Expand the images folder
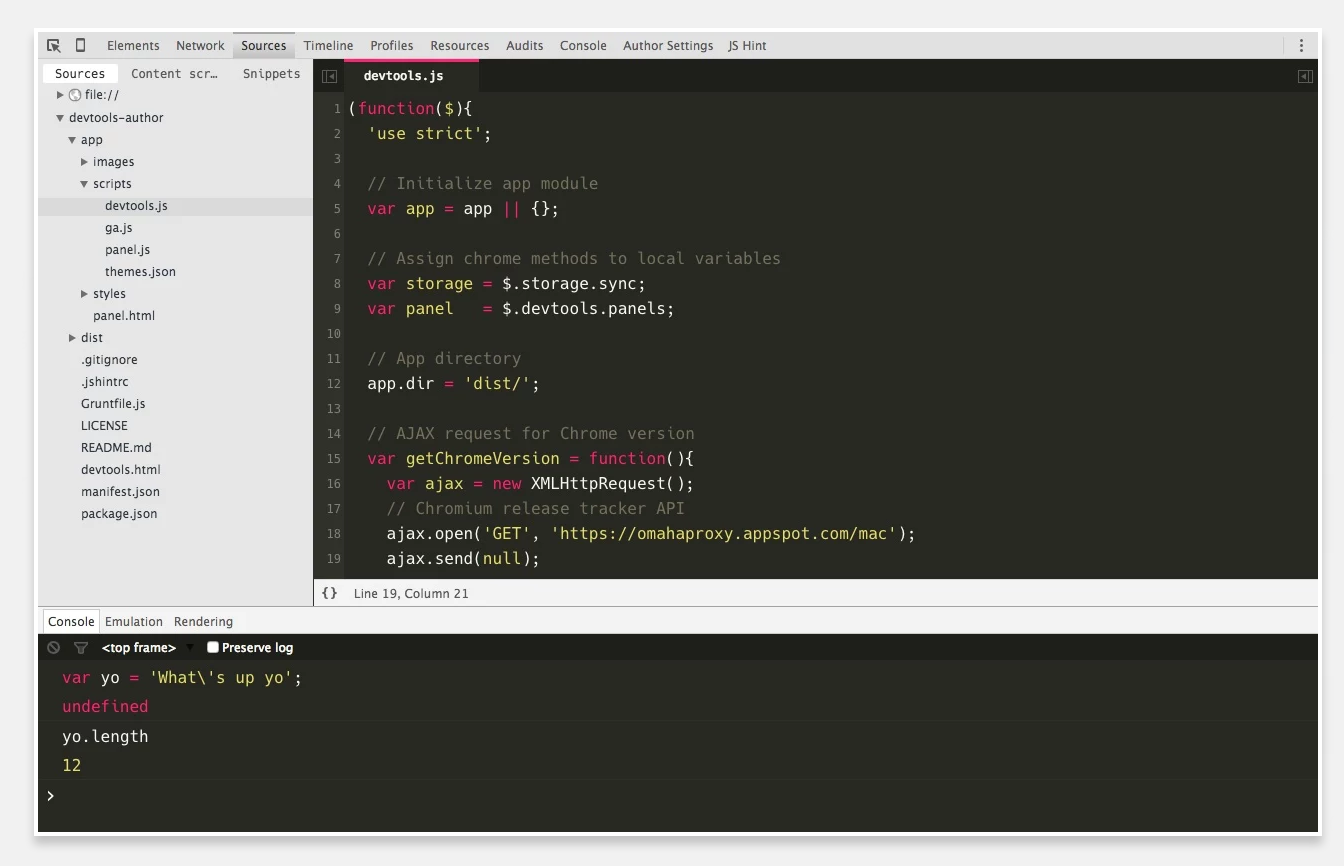1344x866 pixels. tap(84, 162)
